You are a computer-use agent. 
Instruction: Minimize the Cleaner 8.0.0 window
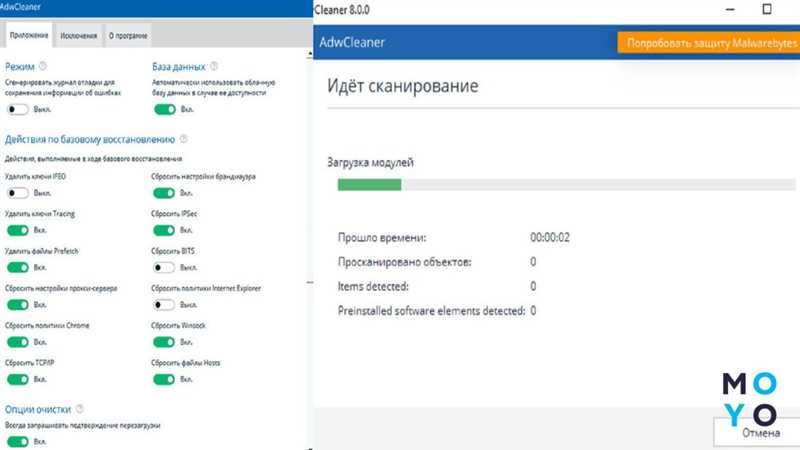[x=730, y=9]
